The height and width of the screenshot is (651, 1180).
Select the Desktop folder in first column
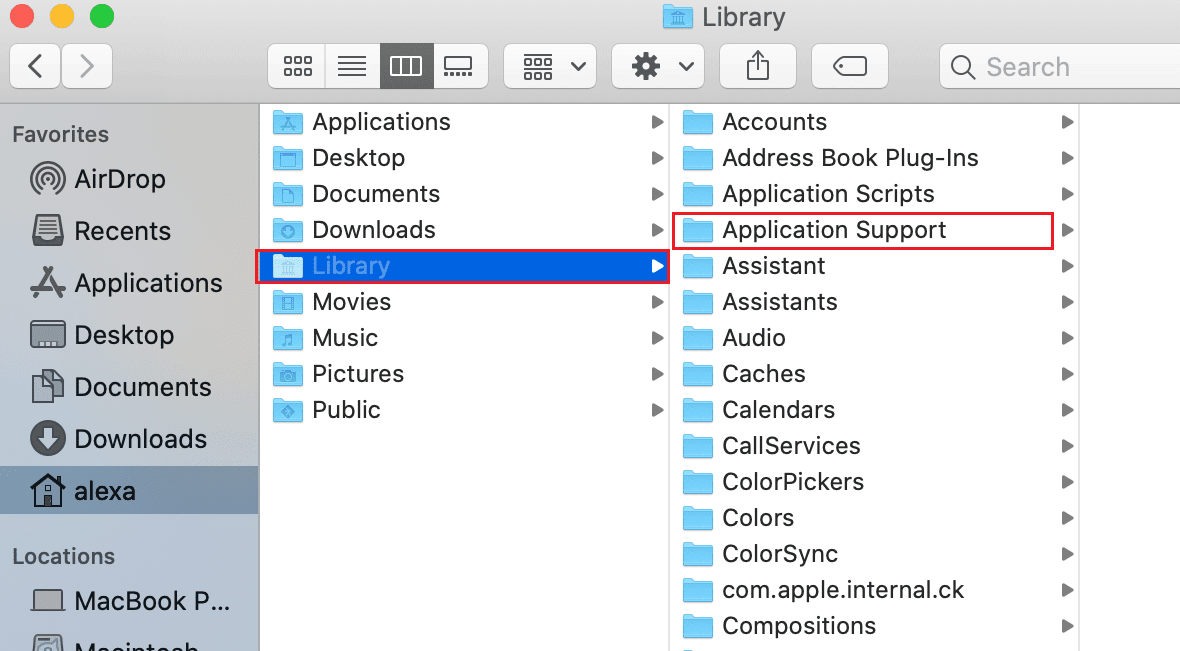tap(464, 158)
